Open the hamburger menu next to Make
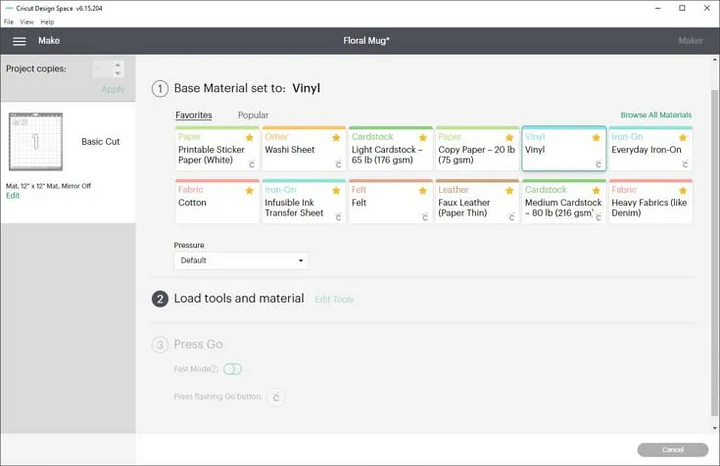This screenshot has height=466, width=720. (x=19, y=41)
